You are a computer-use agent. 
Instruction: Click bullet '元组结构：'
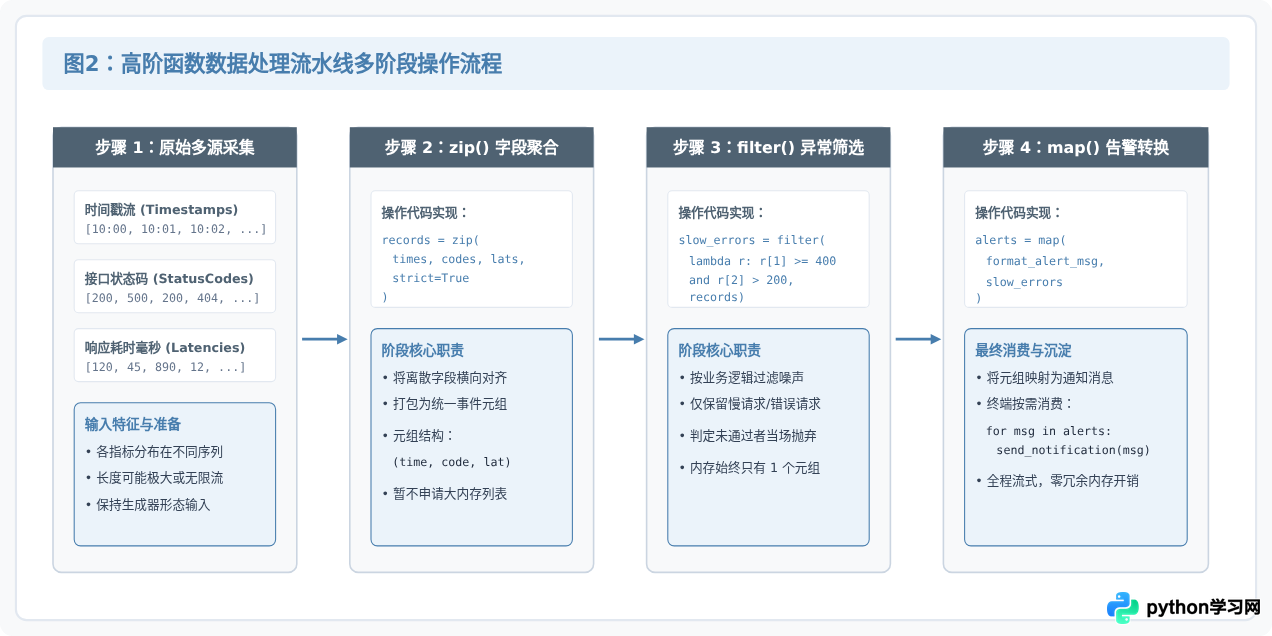pyautogui.click(x=418, y=436)
